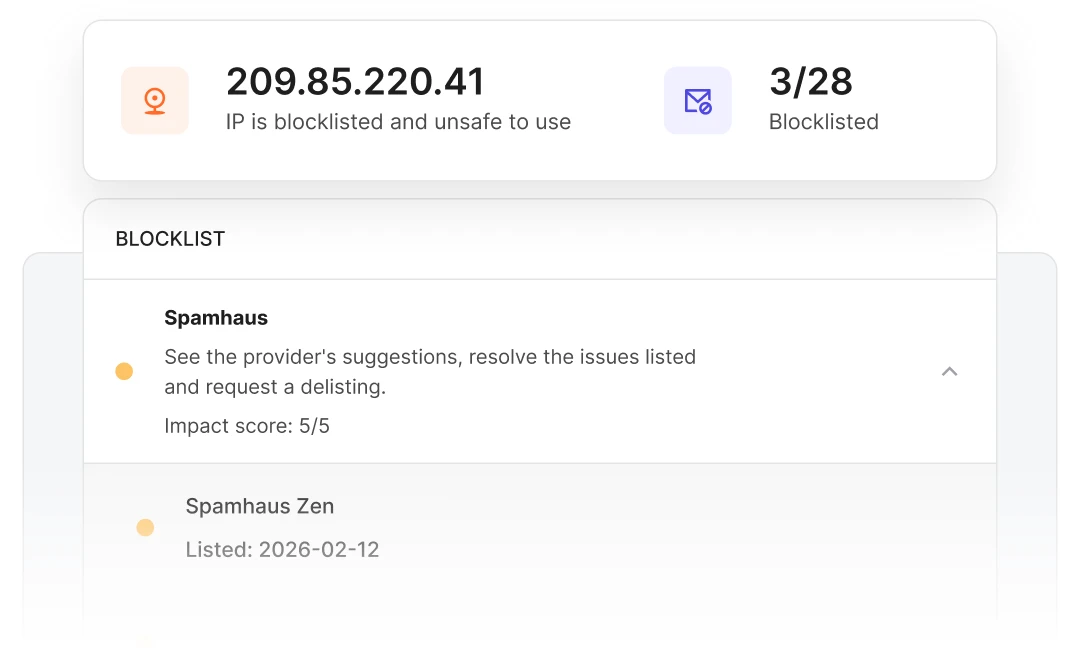
Task: Open the Spamhaus provider title
Action: point(216,318)
